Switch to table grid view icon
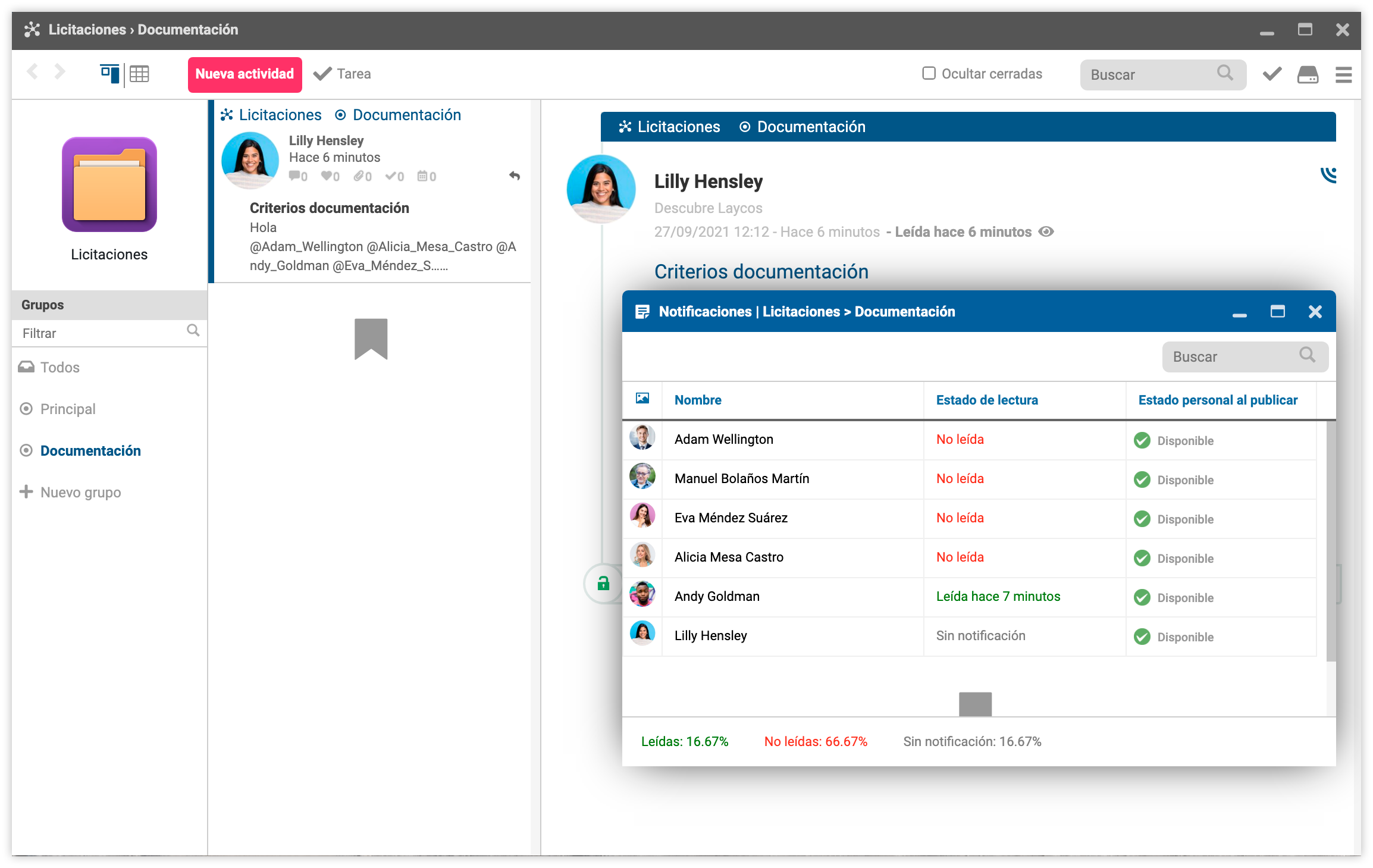 click(x=139, y=74)
